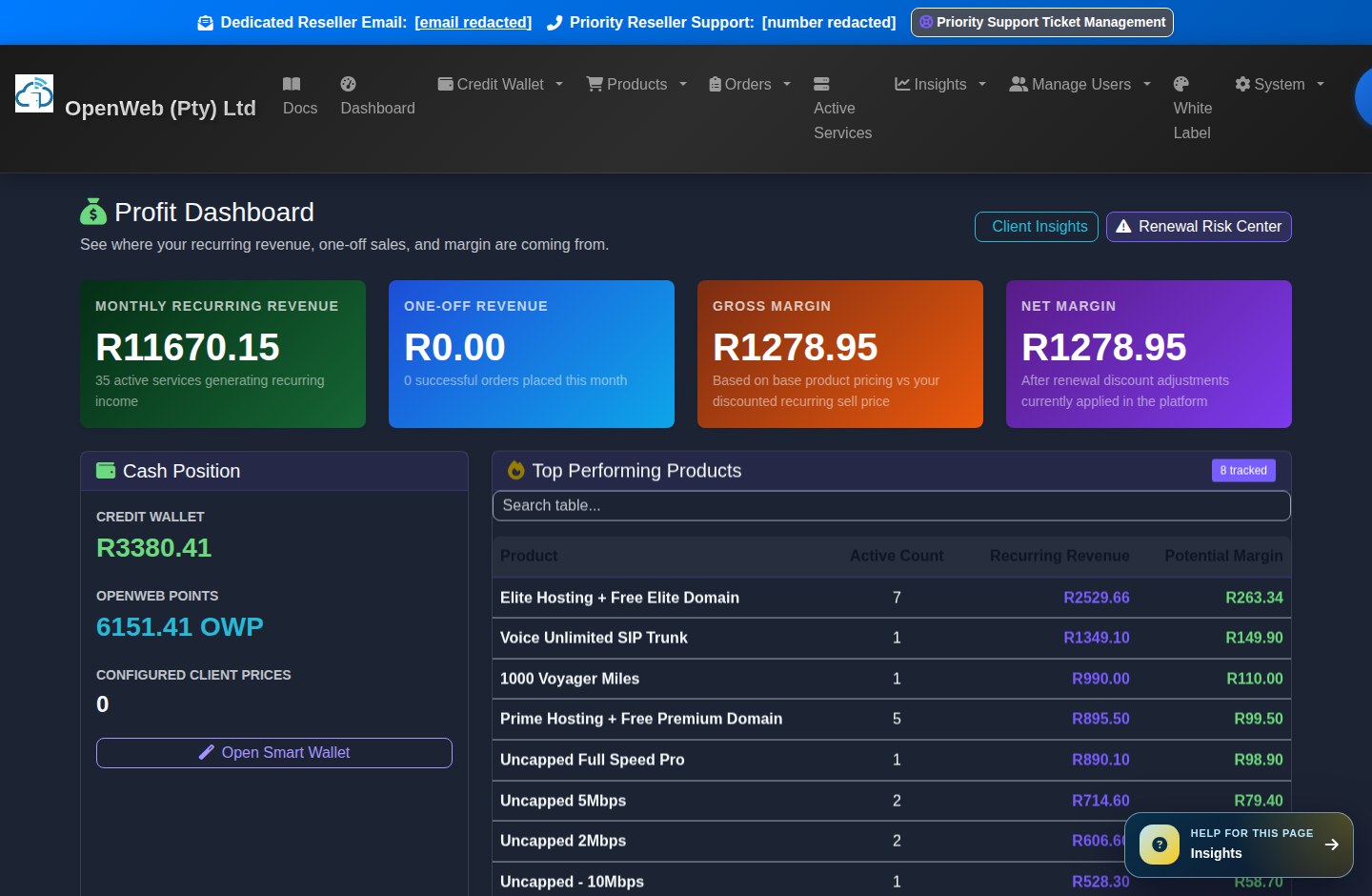Viewport: 1372px width, 896px height.
Task: Click the Insights chart icon
Action: [902, 84]
